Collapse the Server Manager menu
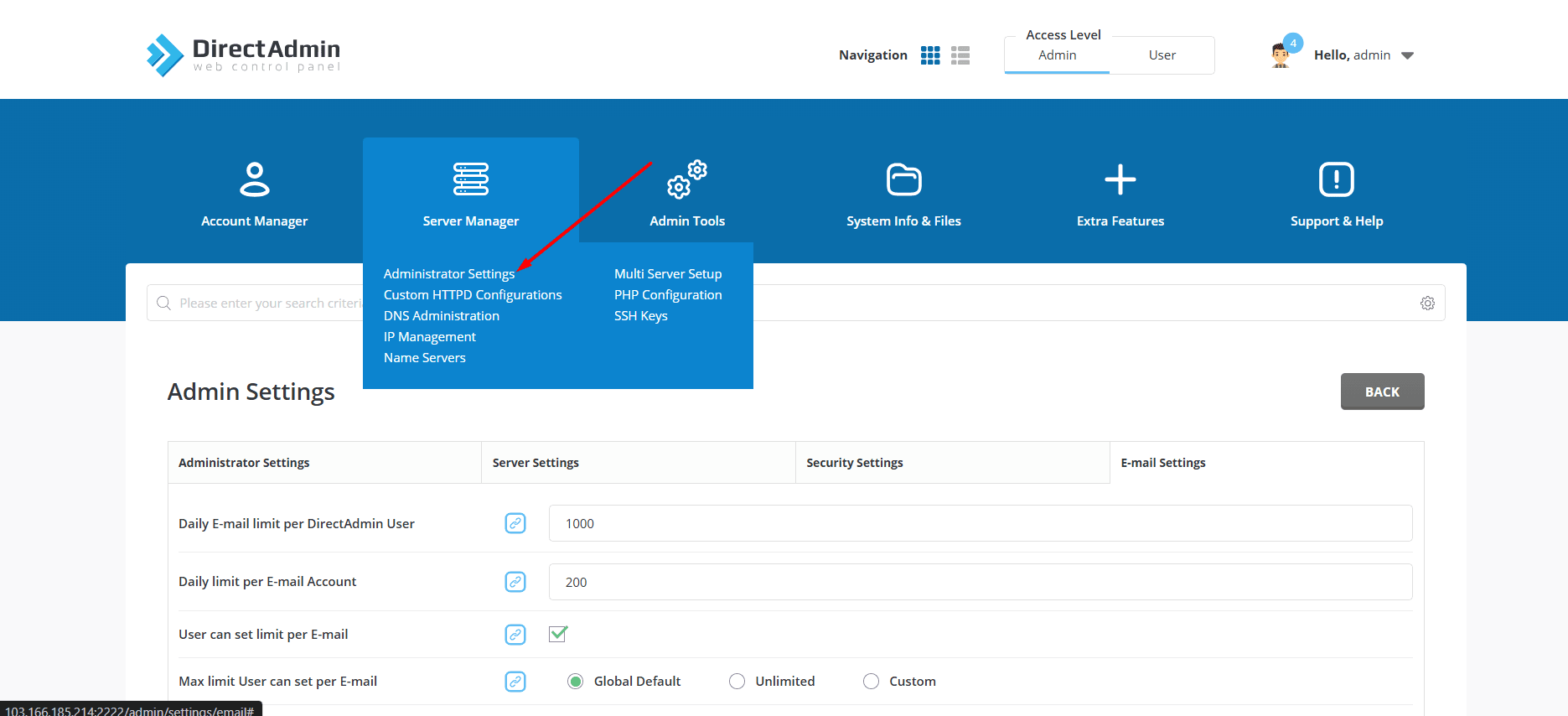Viewport: 1568px width, 716px height. [x=470, y=191]
